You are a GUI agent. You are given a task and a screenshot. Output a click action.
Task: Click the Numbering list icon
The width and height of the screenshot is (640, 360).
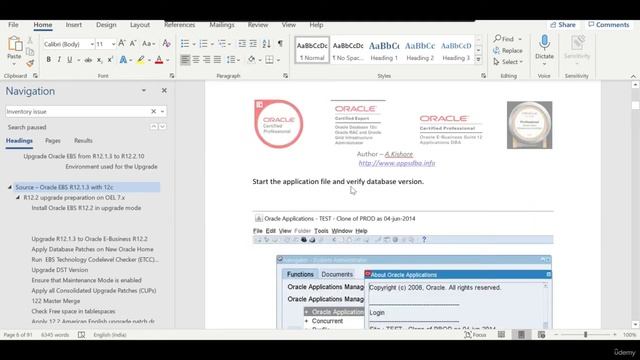tap(203, 43)
